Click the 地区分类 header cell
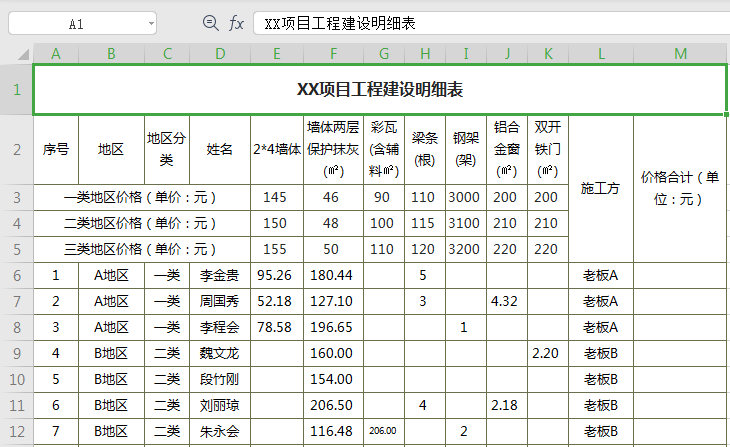This screenshot has width=730, height=447. pos(167,149)
